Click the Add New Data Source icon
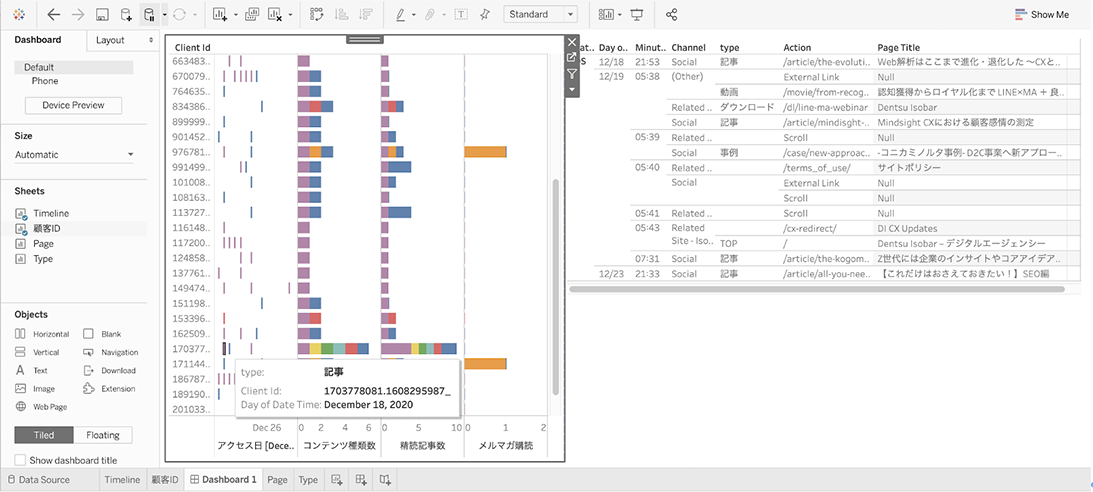The height and width of the screenshot is (492, 1093). [126, 15]
